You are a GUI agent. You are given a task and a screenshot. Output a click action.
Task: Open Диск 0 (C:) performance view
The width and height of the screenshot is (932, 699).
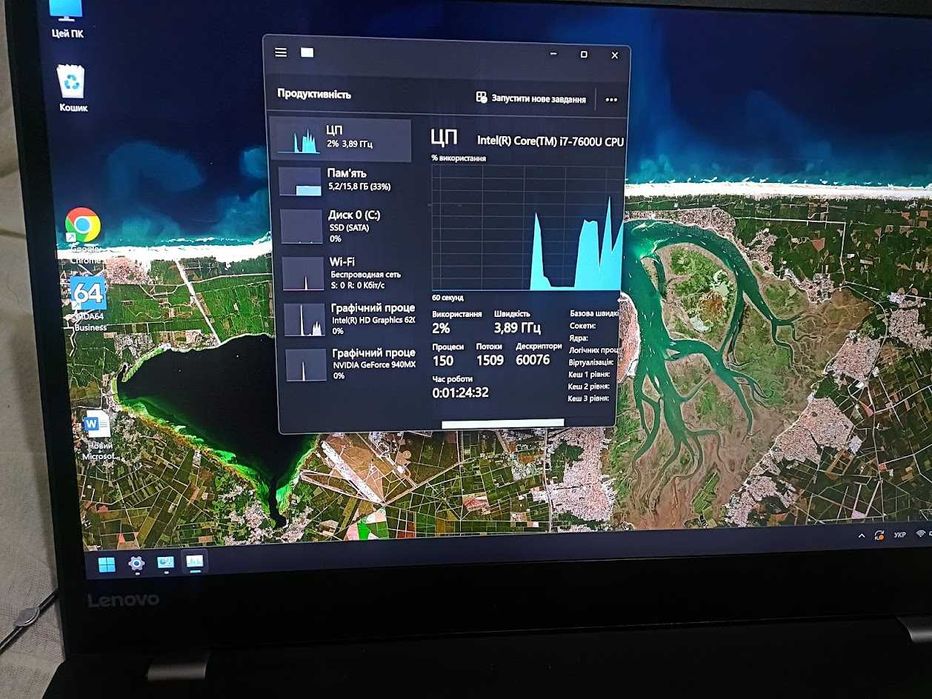click(345, 226)
